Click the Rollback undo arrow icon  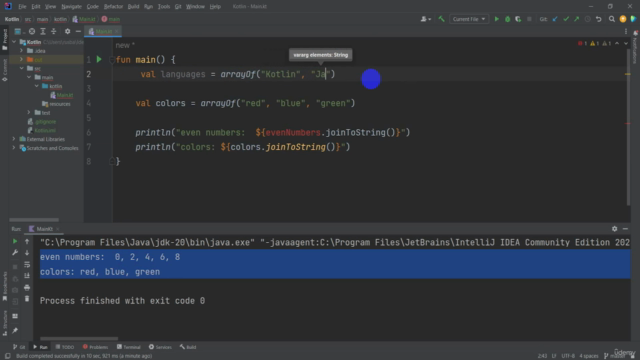pyautogui.click(x=598, y=19)
